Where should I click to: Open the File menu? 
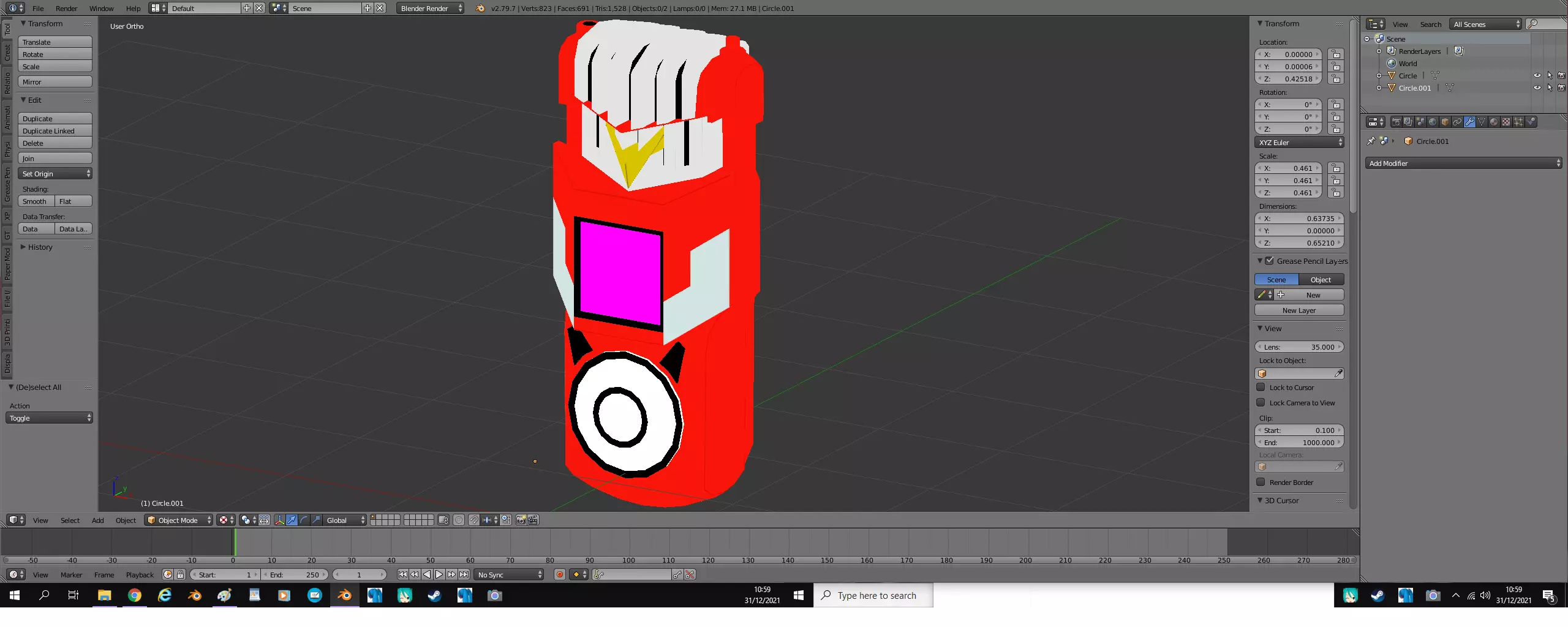38,9
